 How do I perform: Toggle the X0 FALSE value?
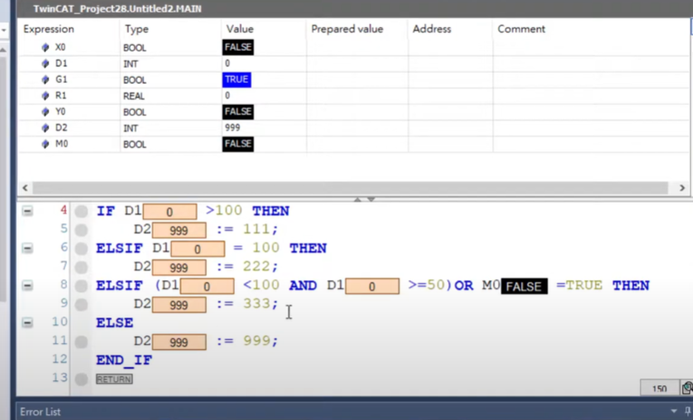[x=238, y=47]
